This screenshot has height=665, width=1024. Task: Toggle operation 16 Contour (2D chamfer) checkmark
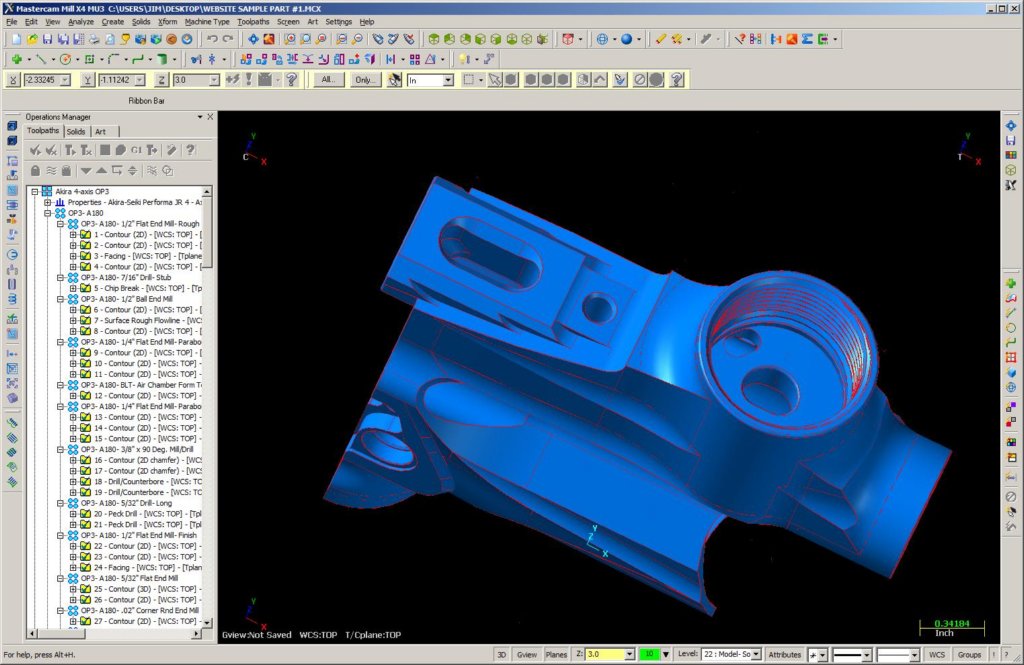[x=85, y=460]
